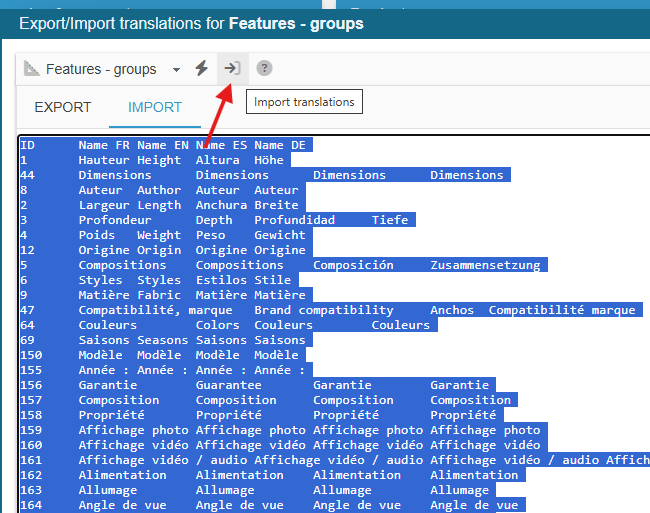Click the ID '155' in the Année row
Viewport: 650px width, 513px height.
(31, 370)
